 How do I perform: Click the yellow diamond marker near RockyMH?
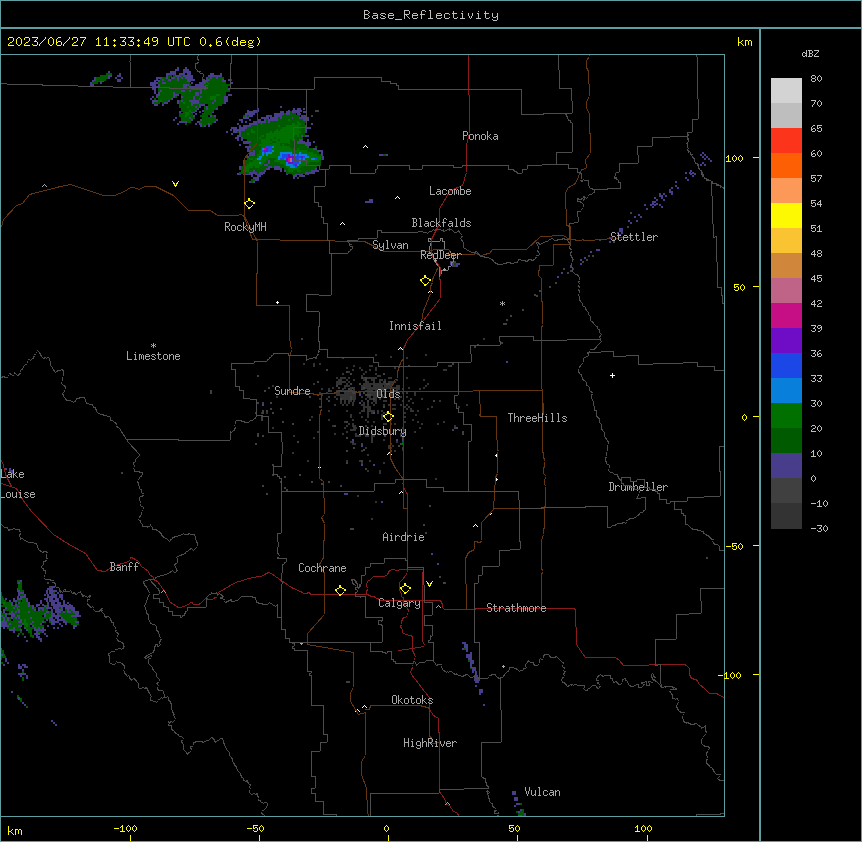click(250, 204)
